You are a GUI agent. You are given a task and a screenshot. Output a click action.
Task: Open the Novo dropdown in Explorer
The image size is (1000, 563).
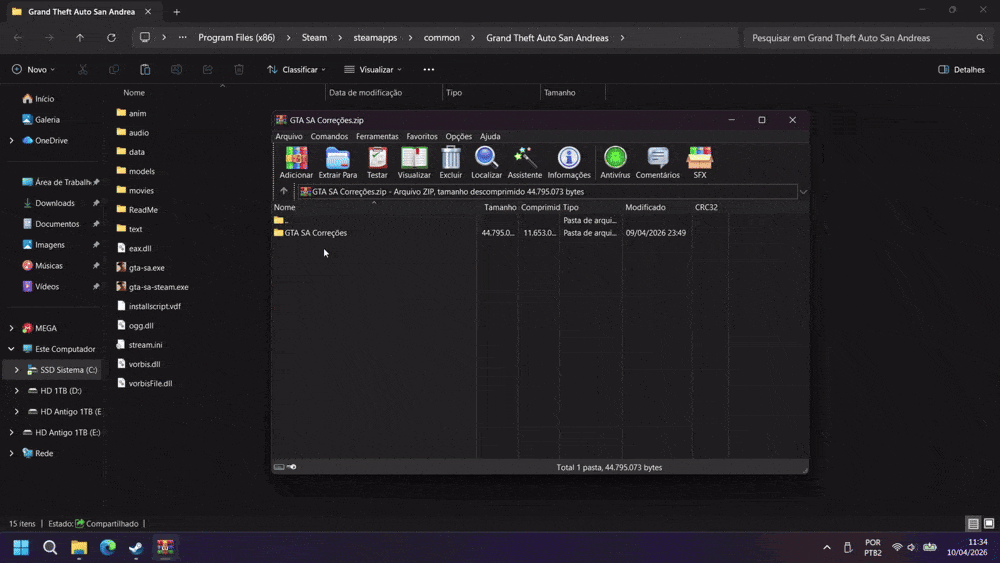point(33,69)
